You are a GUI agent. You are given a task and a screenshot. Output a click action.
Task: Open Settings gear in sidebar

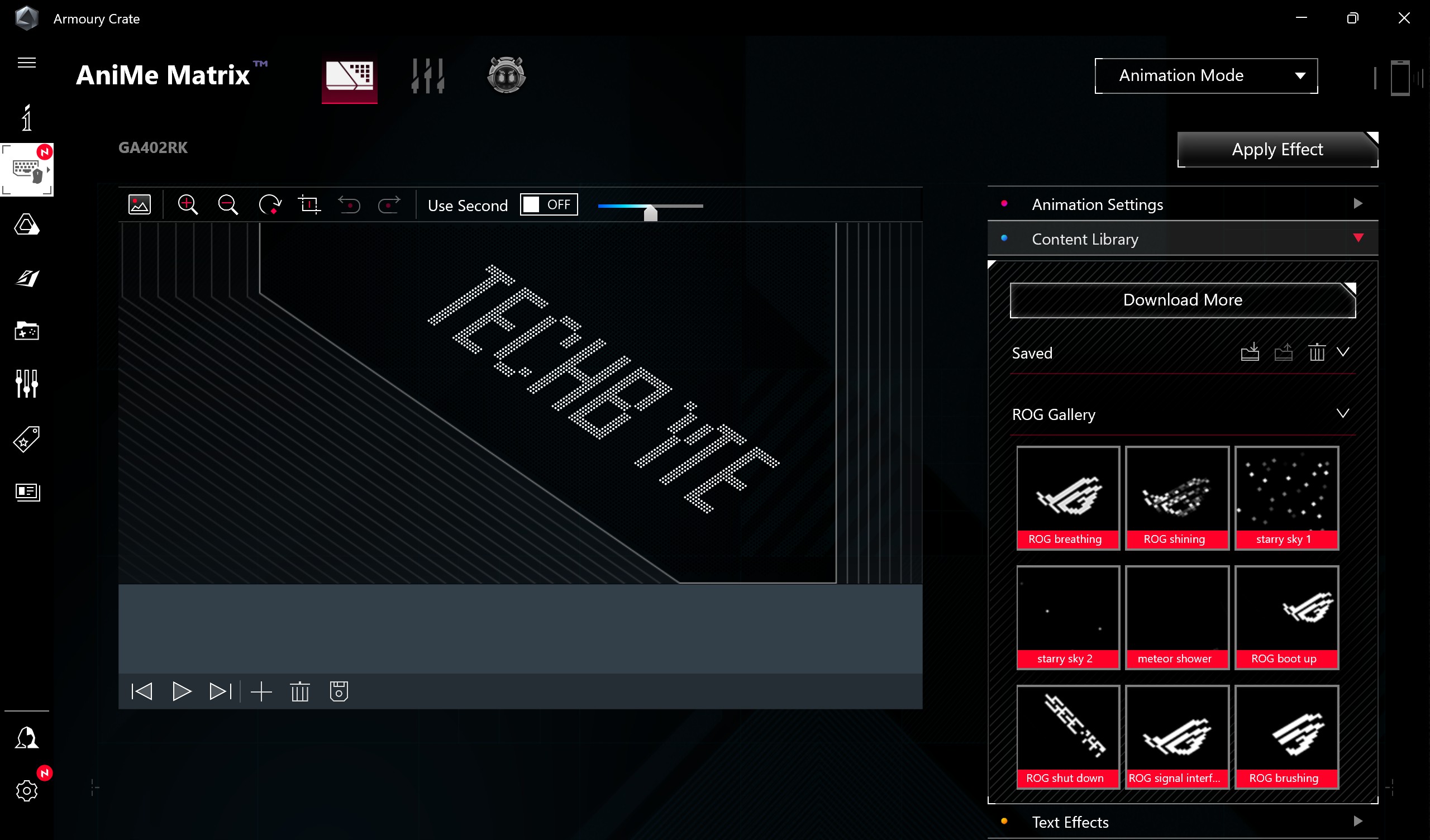tap(27, 791)
